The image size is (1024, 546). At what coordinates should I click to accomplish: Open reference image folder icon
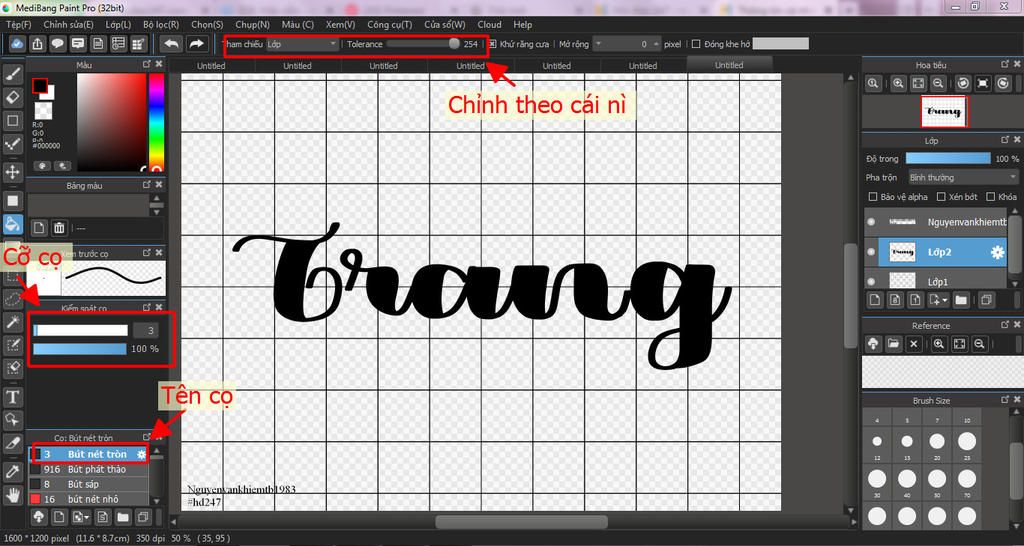pyautogui.click(x=893, y=344)
